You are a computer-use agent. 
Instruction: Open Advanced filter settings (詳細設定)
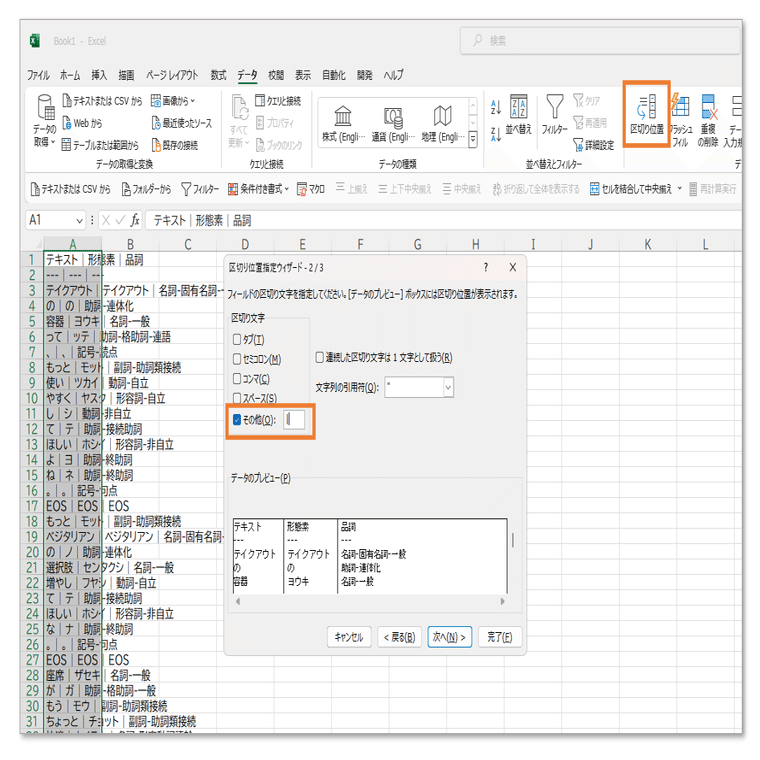click(x=593, y=145)
